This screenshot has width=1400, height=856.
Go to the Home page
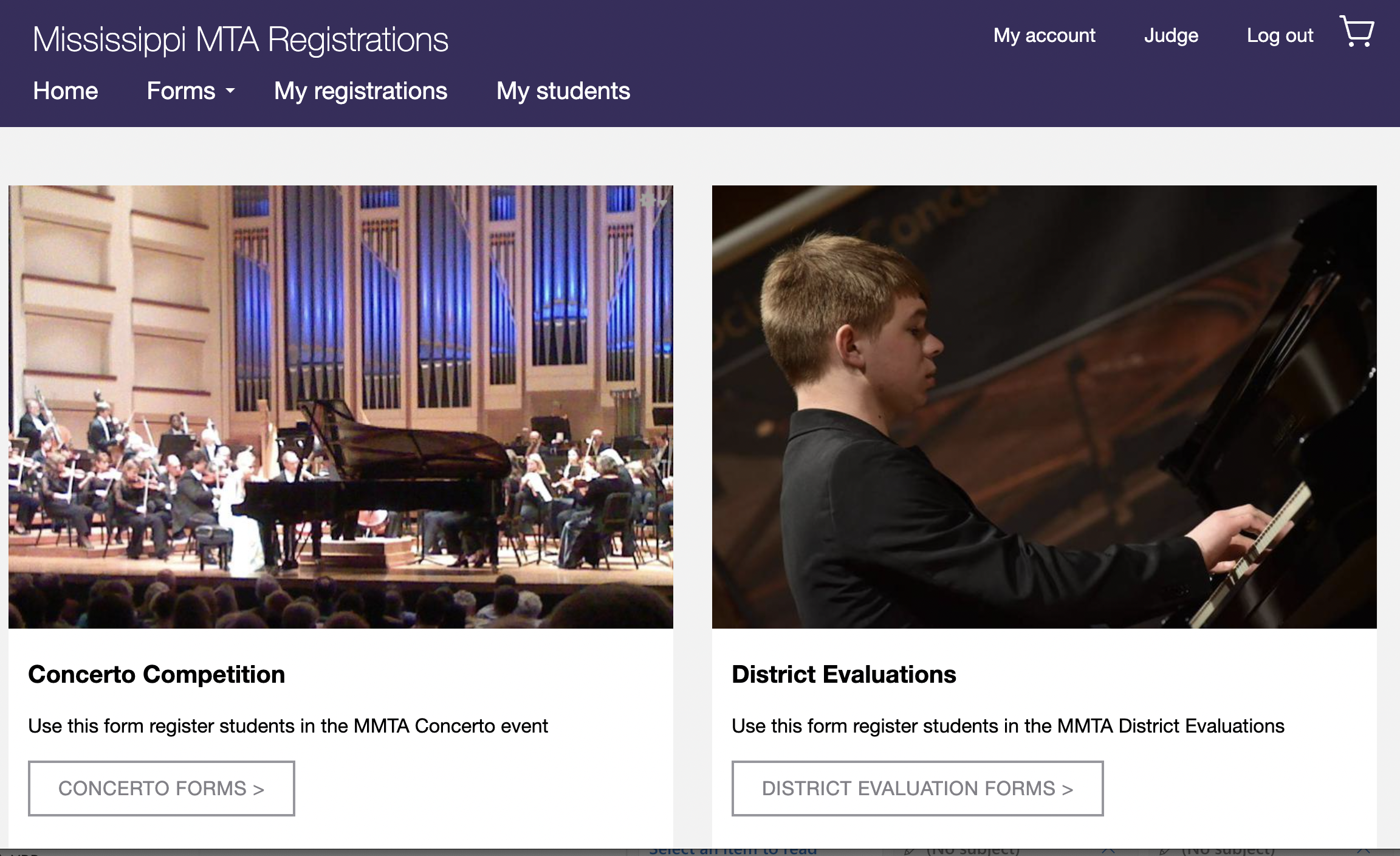point(65,91)
